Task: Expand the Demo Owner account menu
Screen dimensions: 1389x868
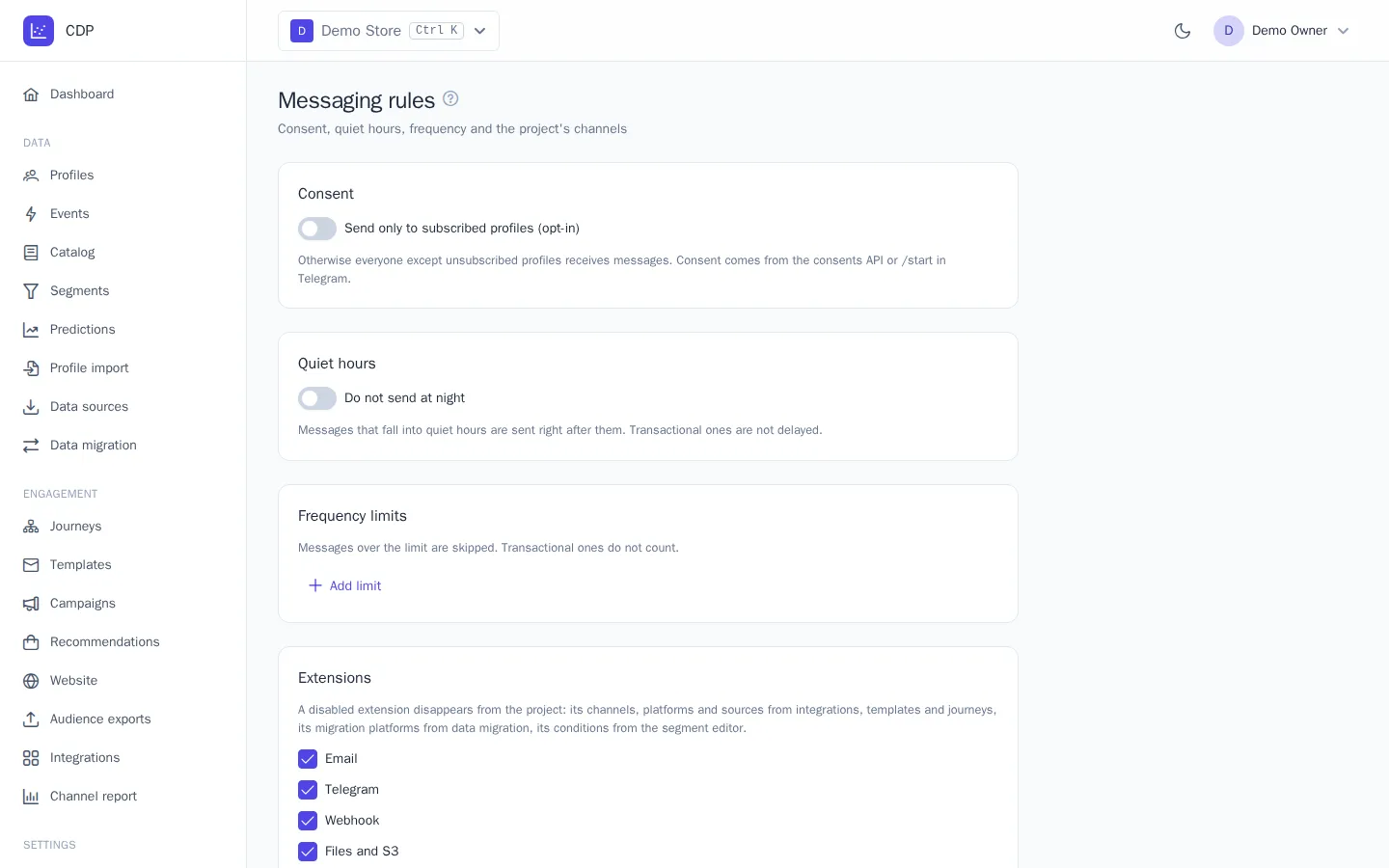Action: tap(1282, 31)
